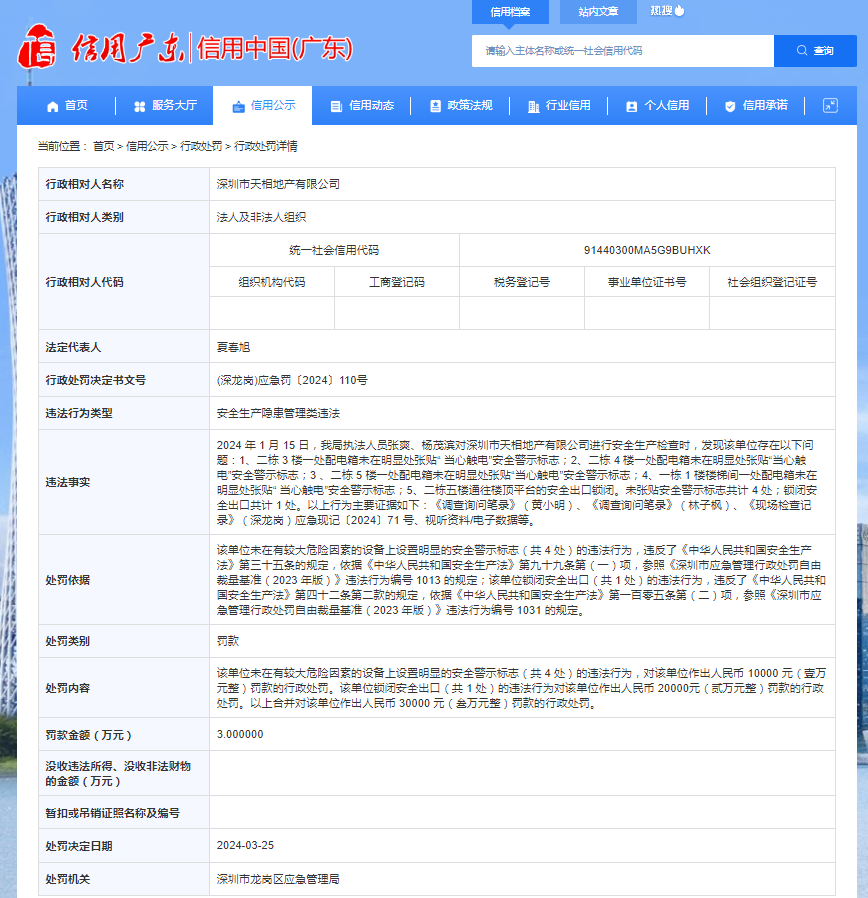
Task: Select the document number (深龙岗)应急罚〔2024〕110号
Action: click(292, 380)
